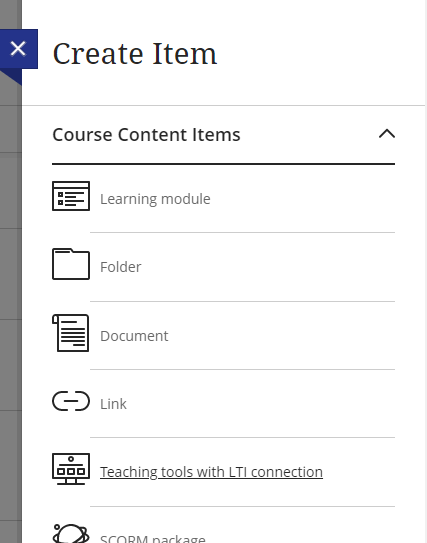Select the LTI teaching tools monitor icon
Screen dimensions: 427x543
pos(71,469)
